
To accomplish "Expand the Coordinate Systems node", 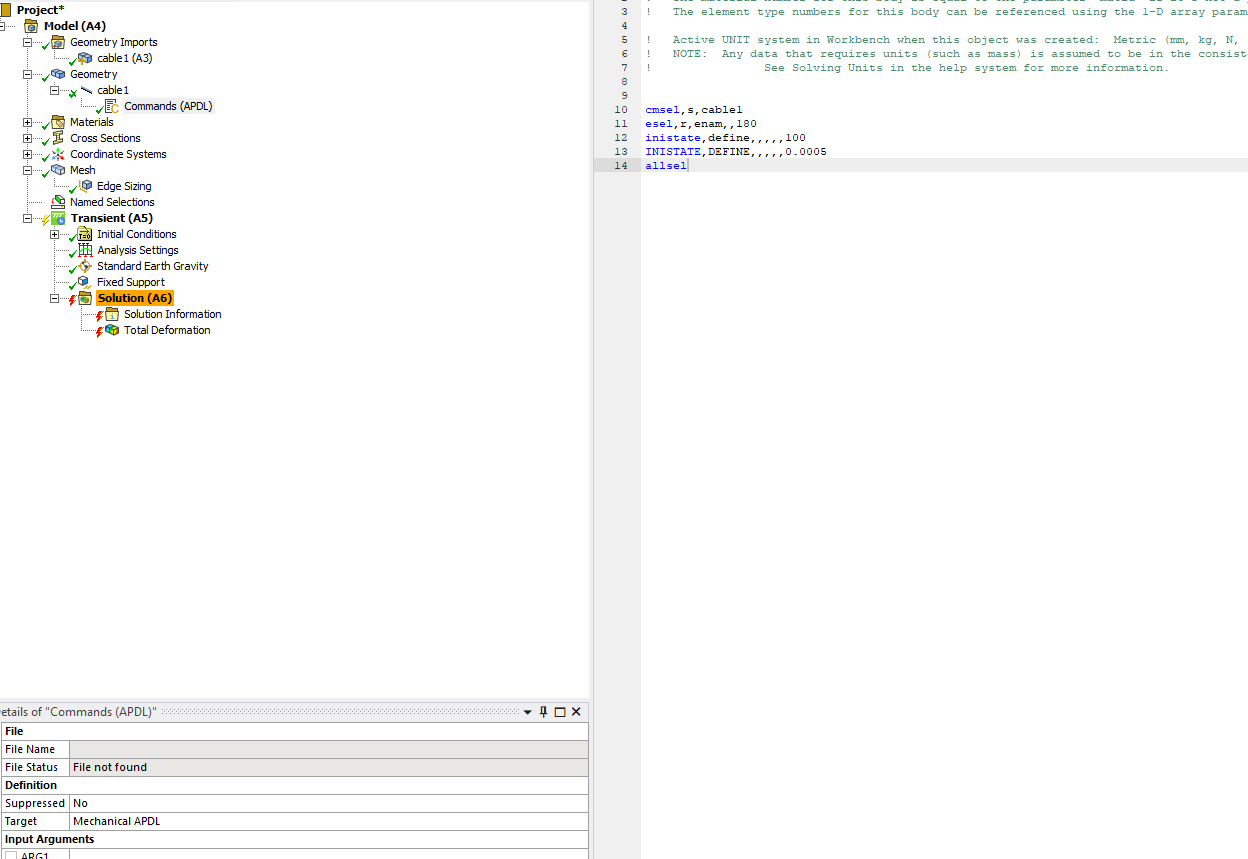I will (28, 154).
